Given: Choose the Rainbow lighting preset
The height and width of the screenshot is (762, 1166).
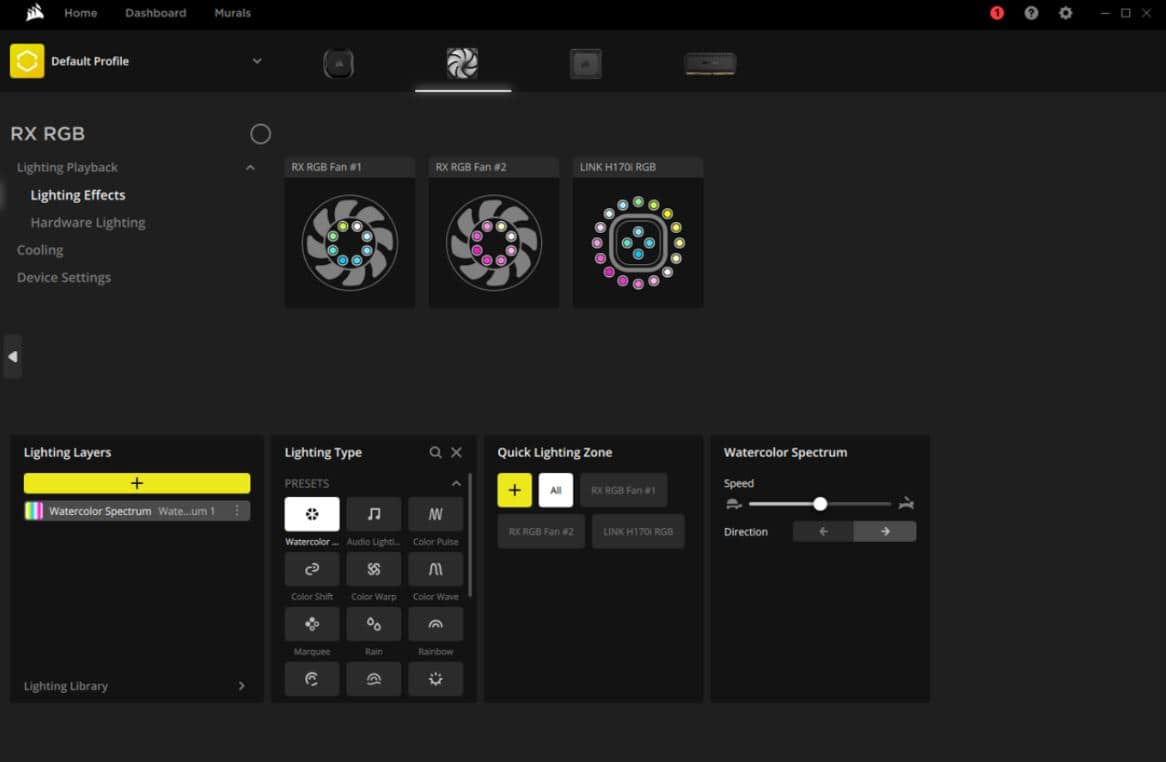Looking at the screenshot, I should coord(435,624).
